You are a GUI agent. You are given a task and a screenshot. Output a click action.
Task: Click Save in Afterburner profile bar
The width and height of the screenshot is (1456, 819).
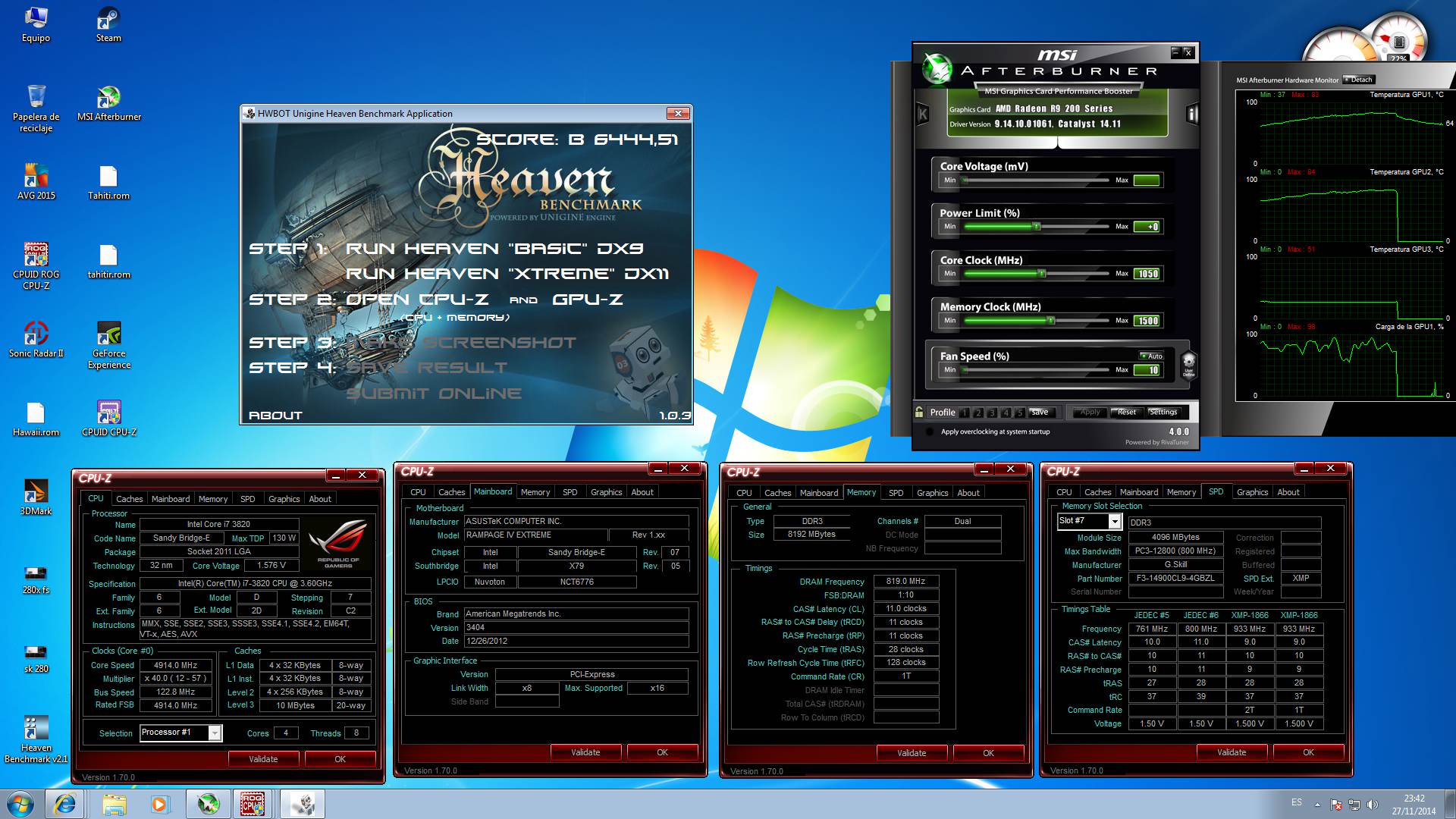tap(1040, 412)
